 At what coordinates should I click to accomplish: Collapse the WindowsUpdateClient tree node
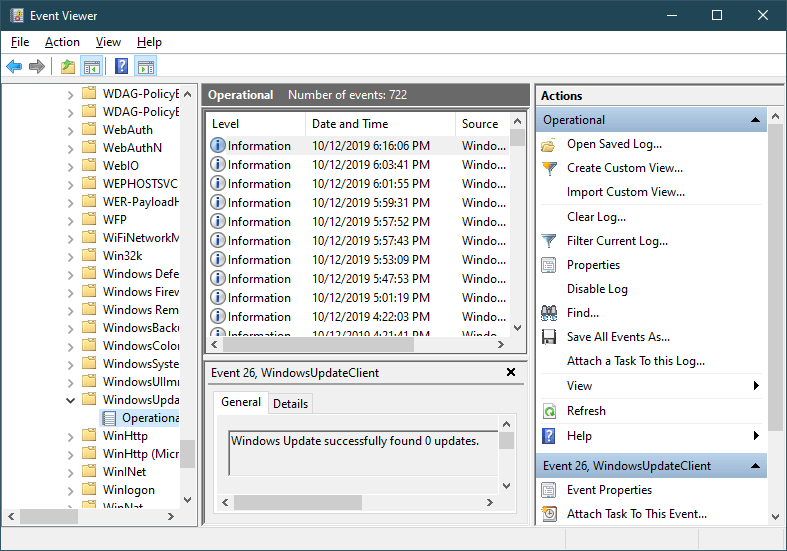(70, 400)
